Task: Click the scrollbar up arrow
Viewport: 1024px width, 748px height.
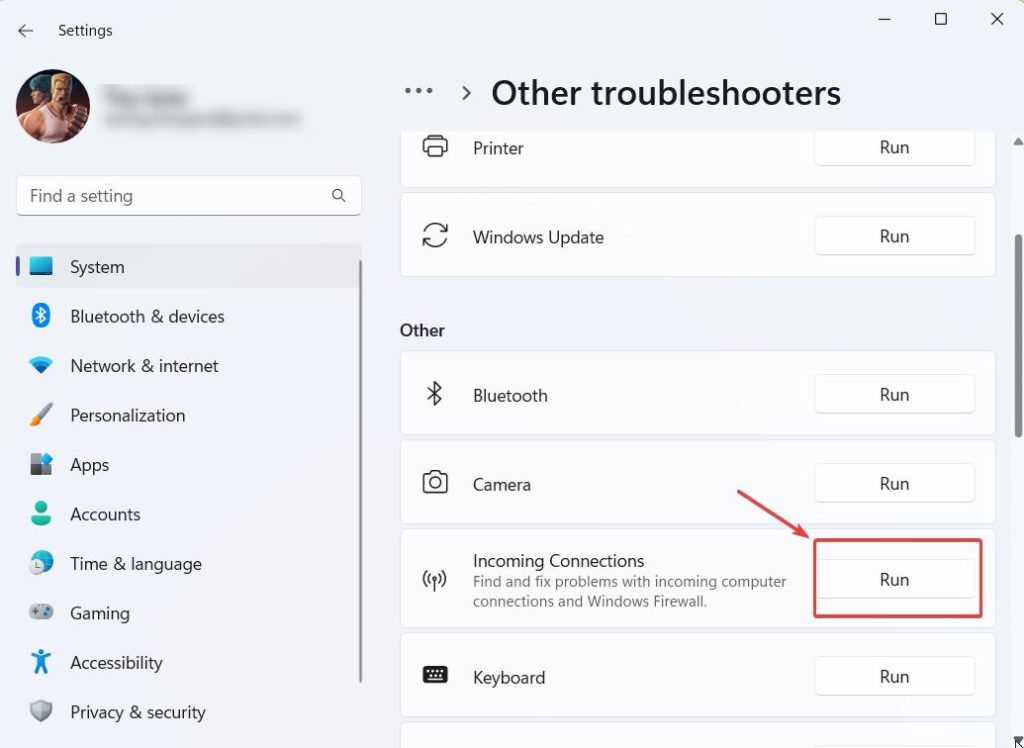Action: click(x=1017, y=142)
